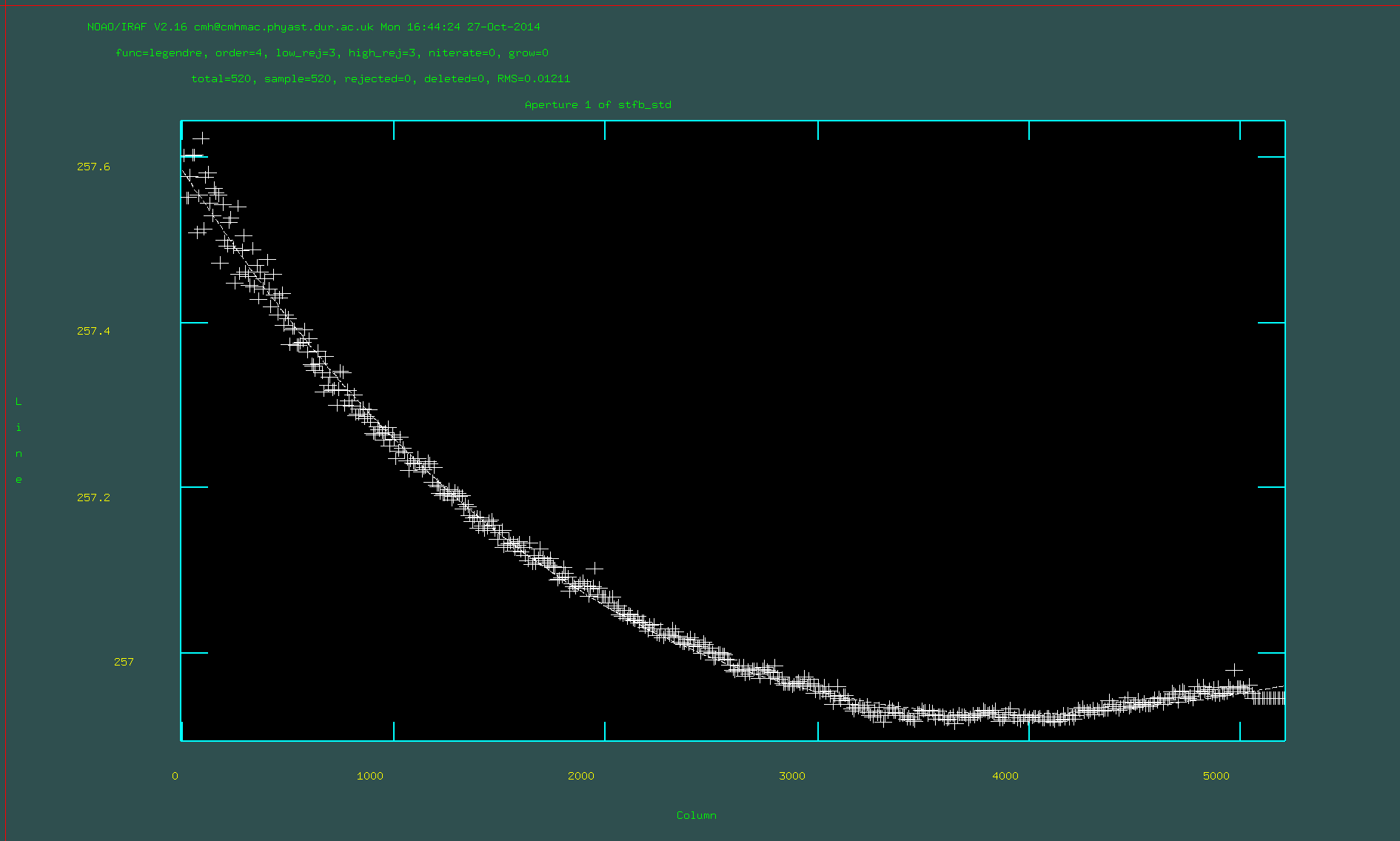Click the order=4 fit parameter text
The height and width of the screenshot is (841, 1400).
(238, 53)
